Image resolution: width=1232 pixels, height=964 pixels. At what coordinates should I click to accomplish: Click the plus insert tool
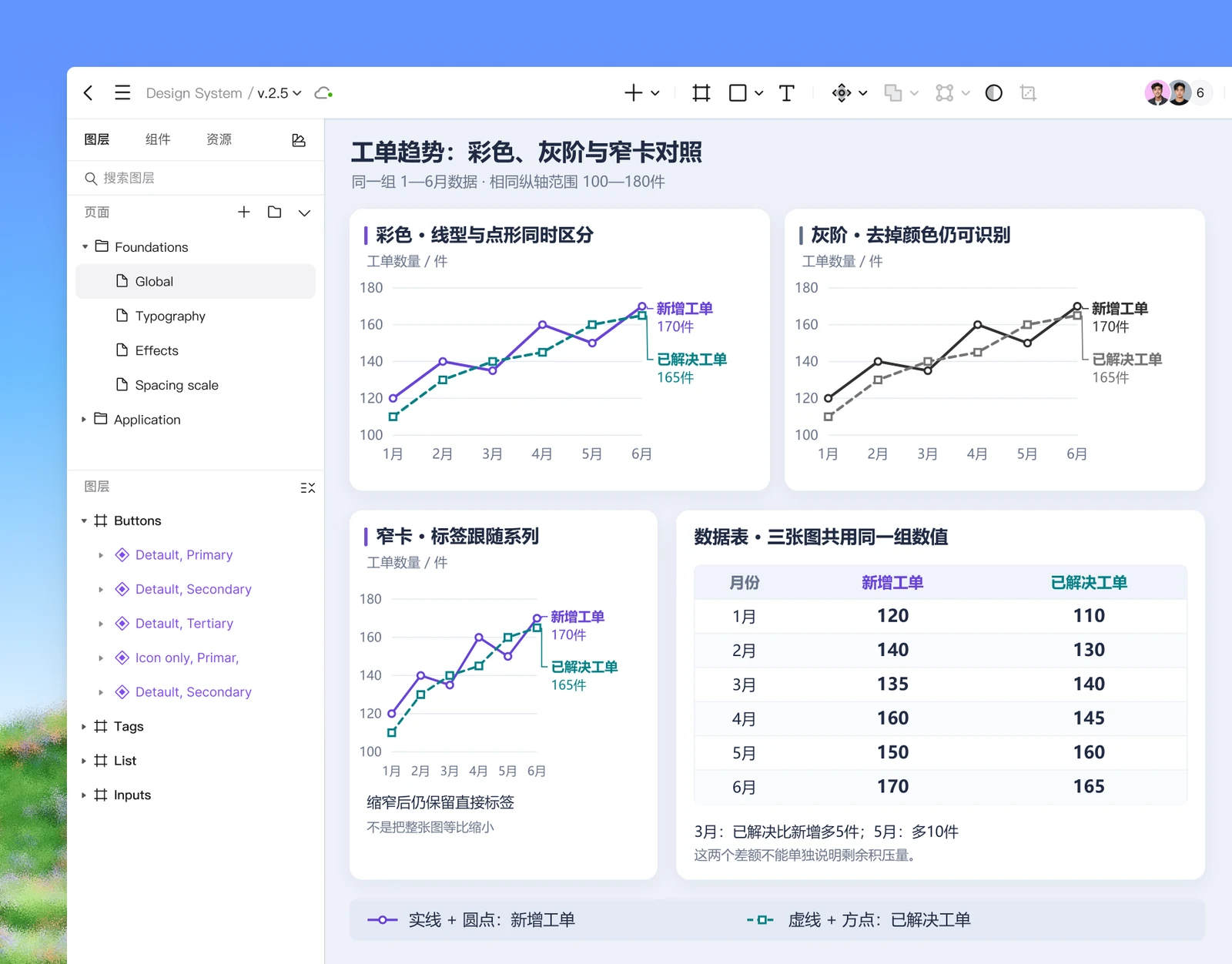633,93
